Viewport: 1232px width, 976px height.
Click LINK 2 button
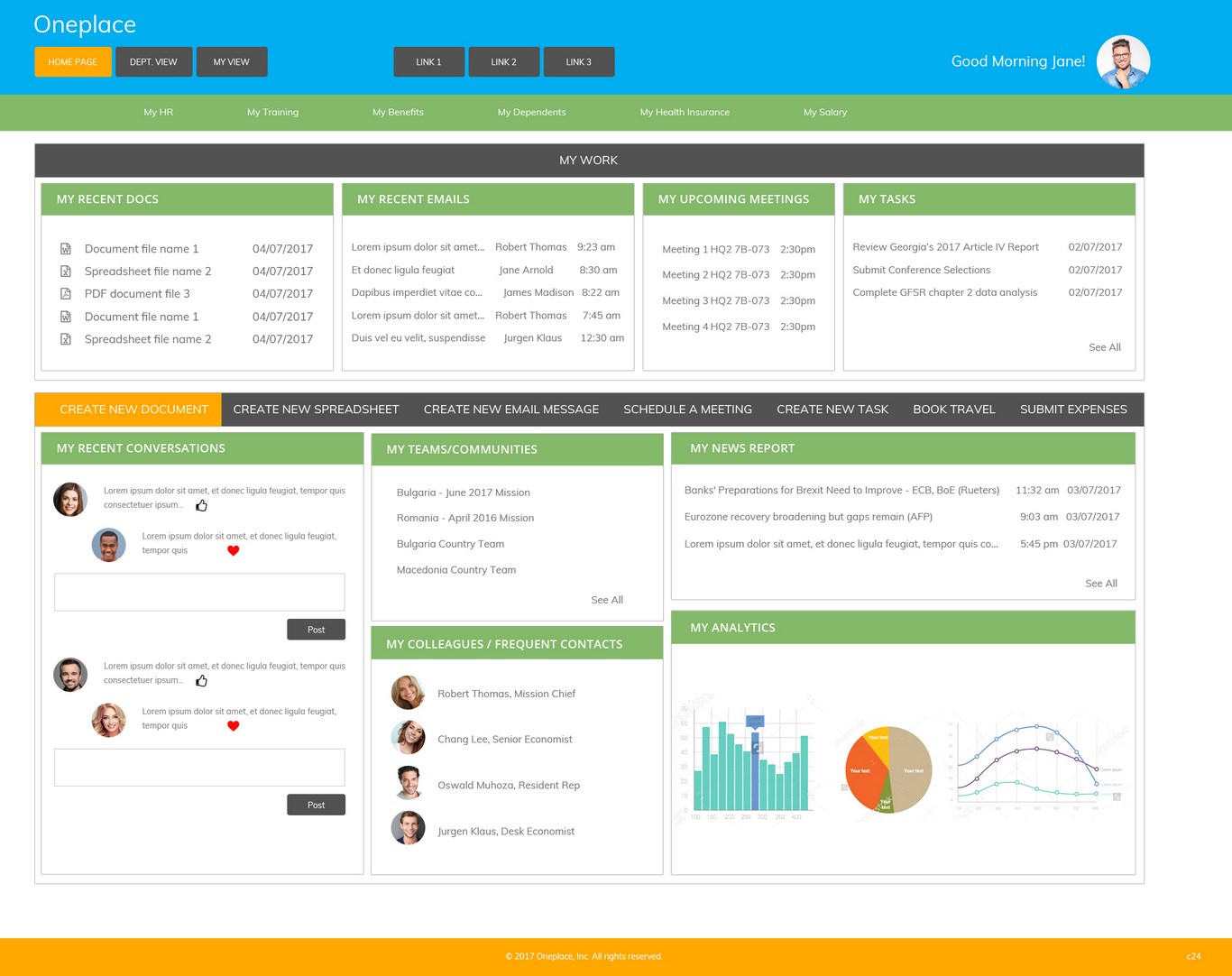(503, 62)
